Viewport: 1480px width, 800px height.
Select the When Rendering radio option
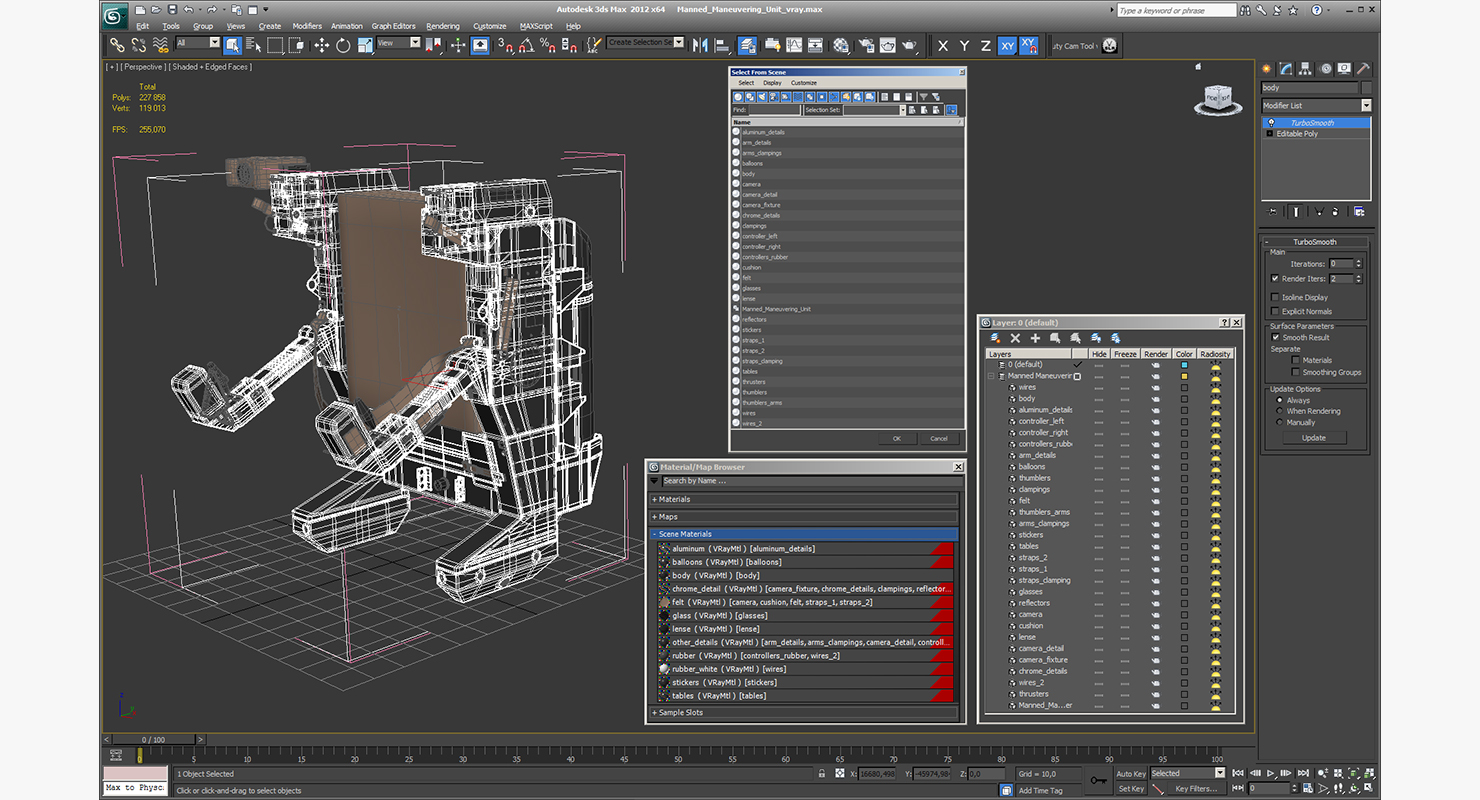tap(1280, 411)
